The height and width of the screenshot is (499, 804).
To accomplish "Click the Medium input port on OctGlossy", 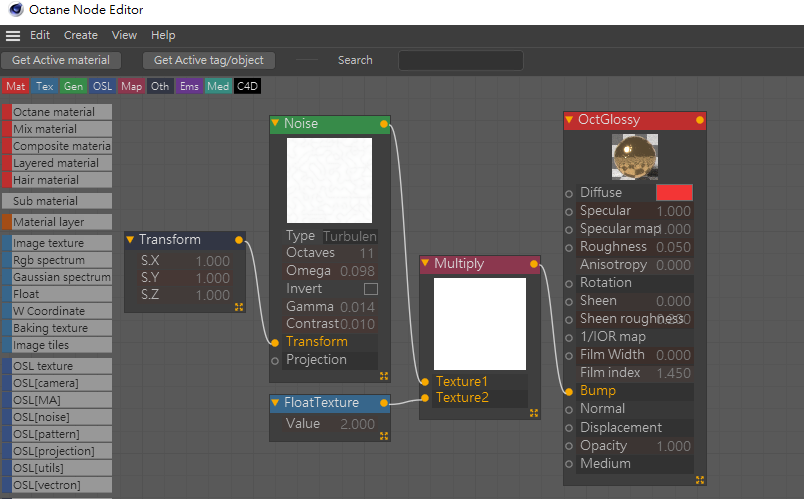I will tap(569, 464).
